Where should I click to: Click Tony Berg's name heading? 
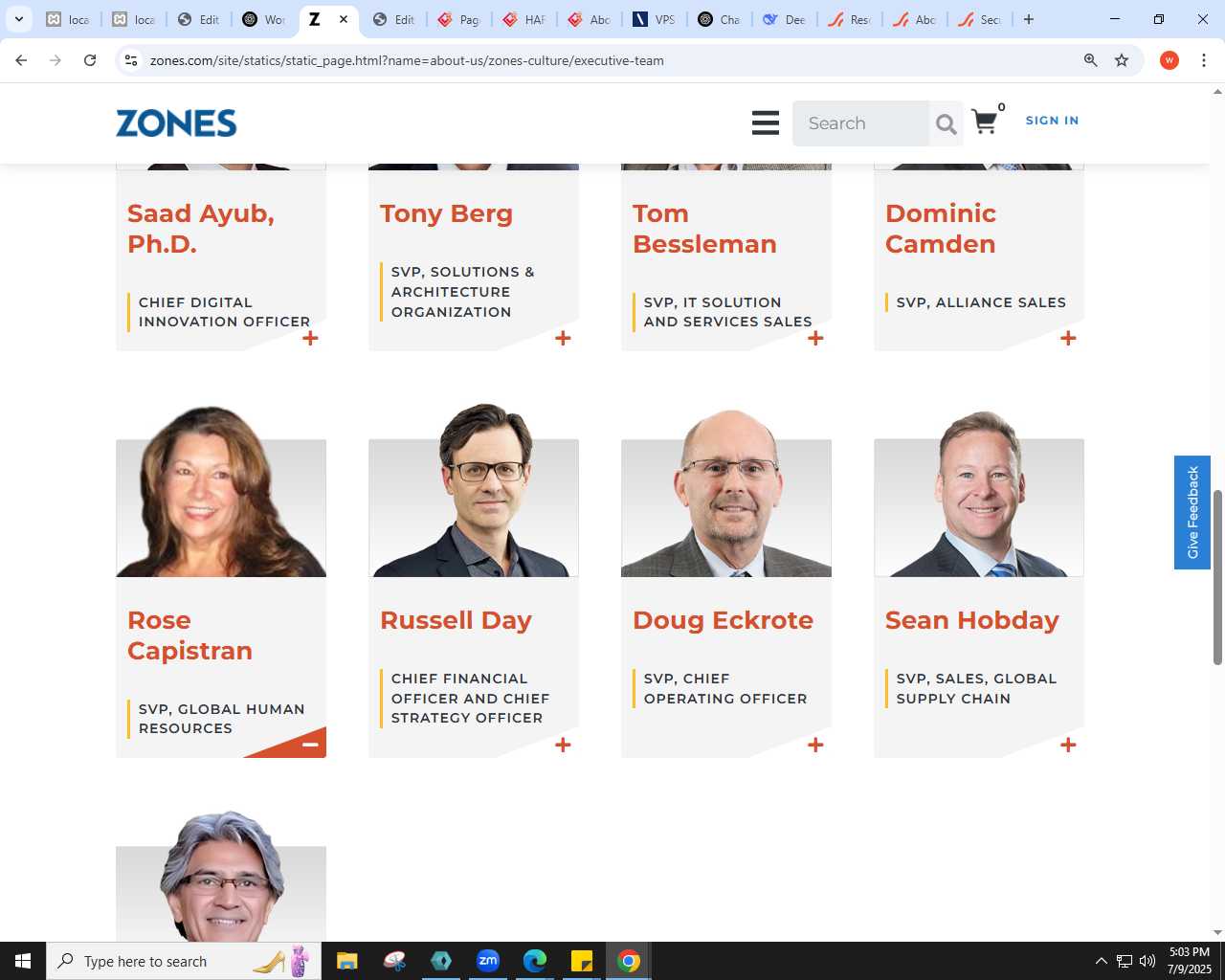click(x=446, y=213)
